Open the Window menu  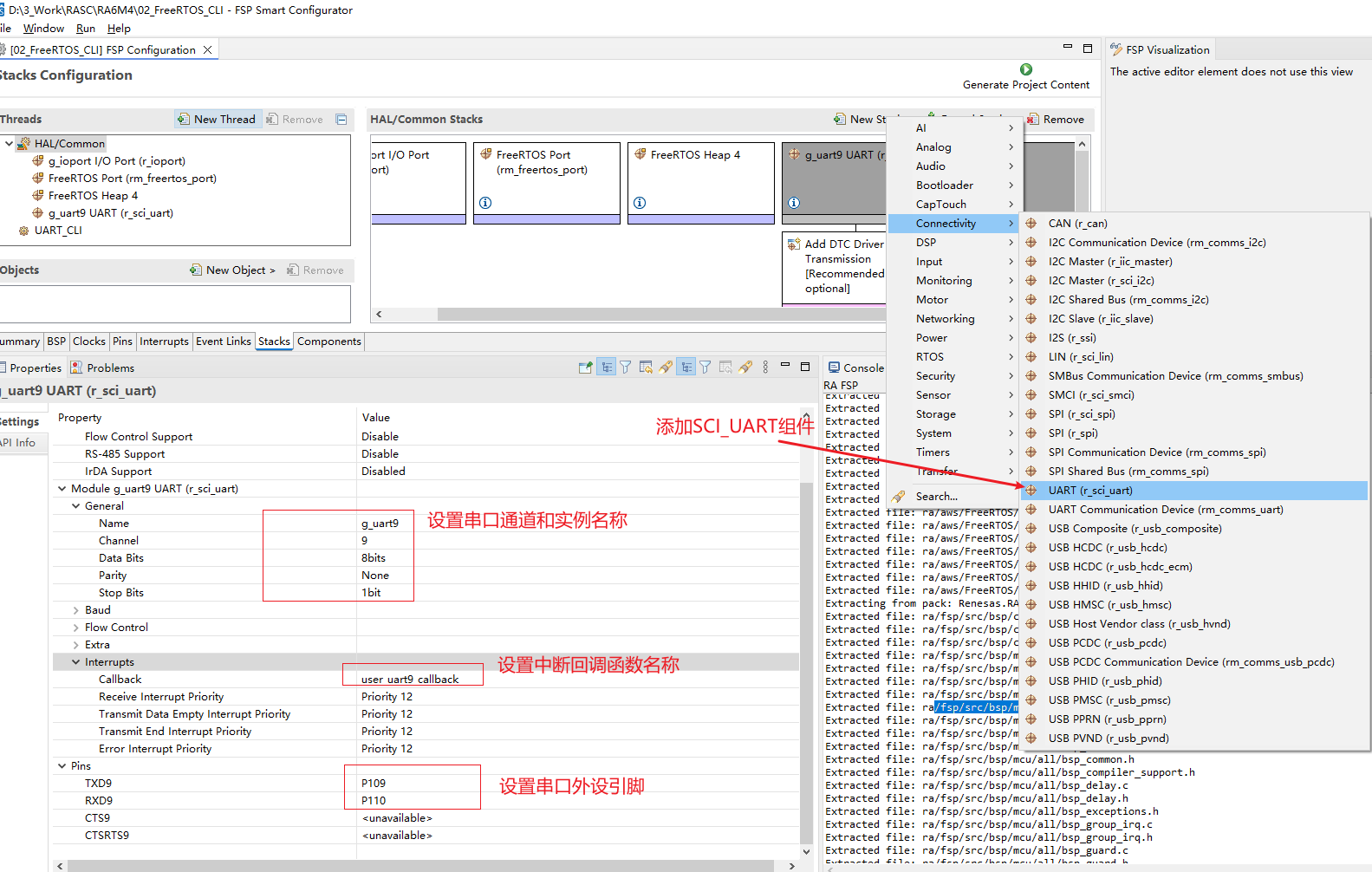pyautogui.click(x=43, y=29)
